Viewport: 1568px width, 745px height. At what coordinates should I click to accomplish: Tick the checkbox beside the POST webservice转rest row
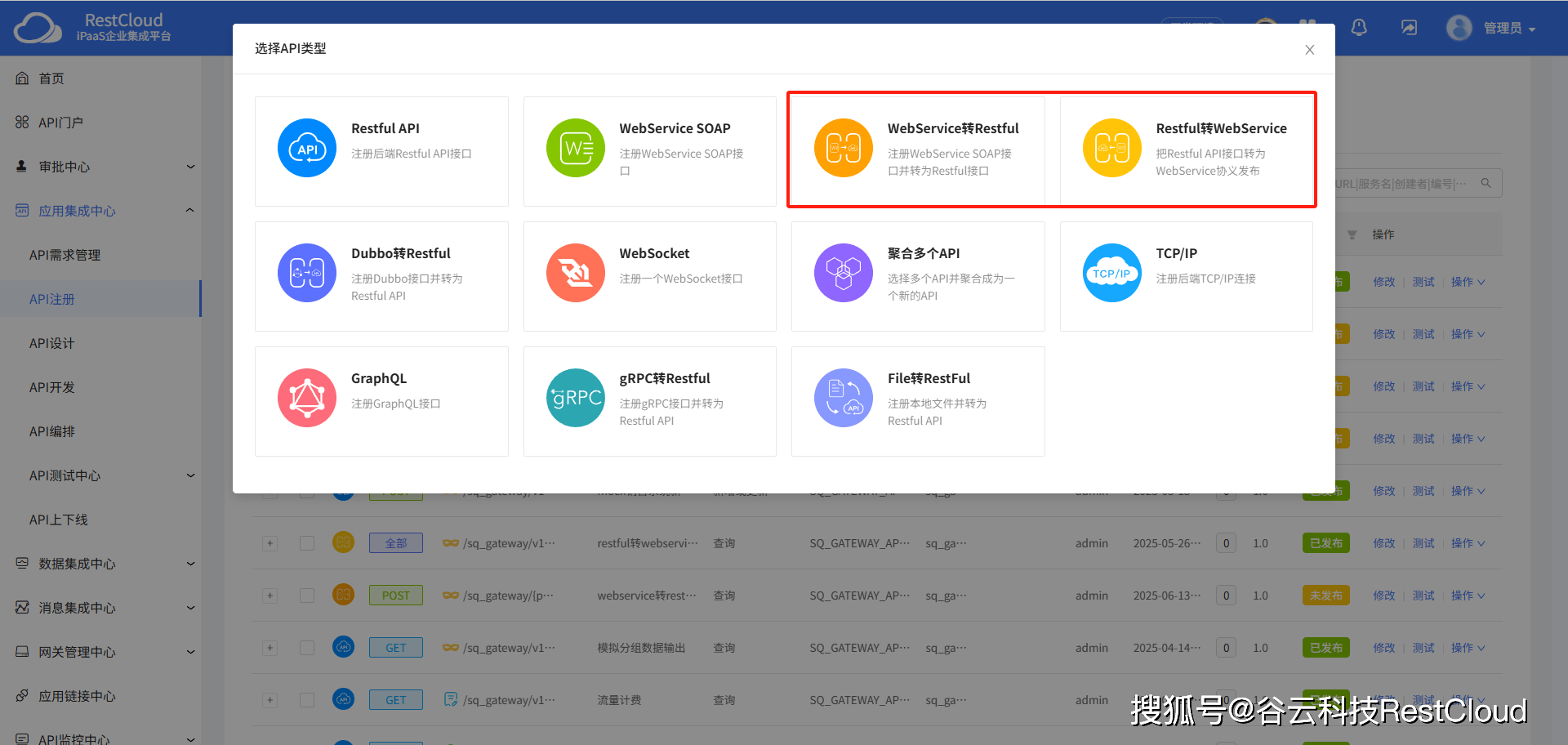coord(307,595)
